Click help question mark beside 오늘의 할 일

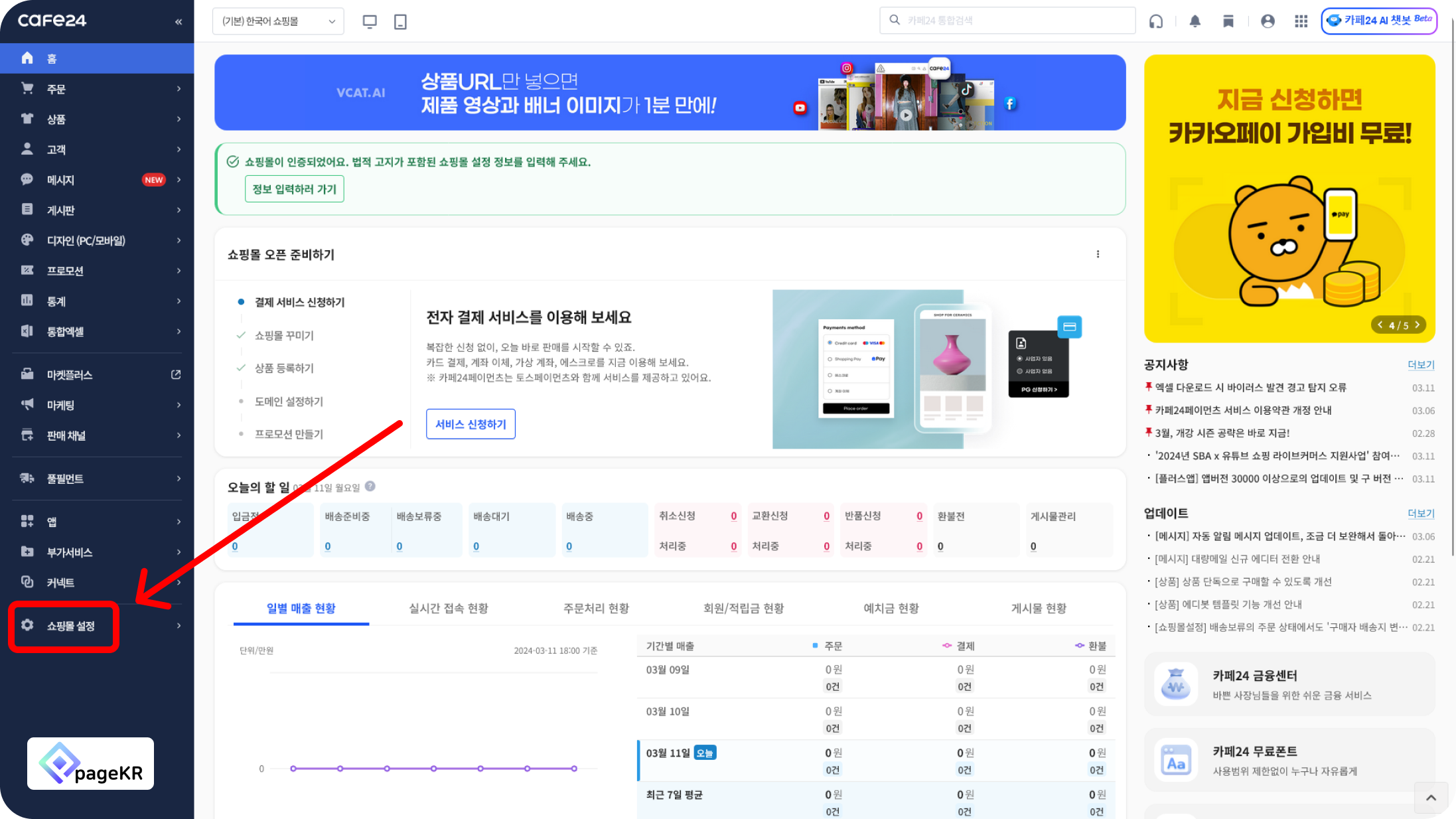(370, 486)
